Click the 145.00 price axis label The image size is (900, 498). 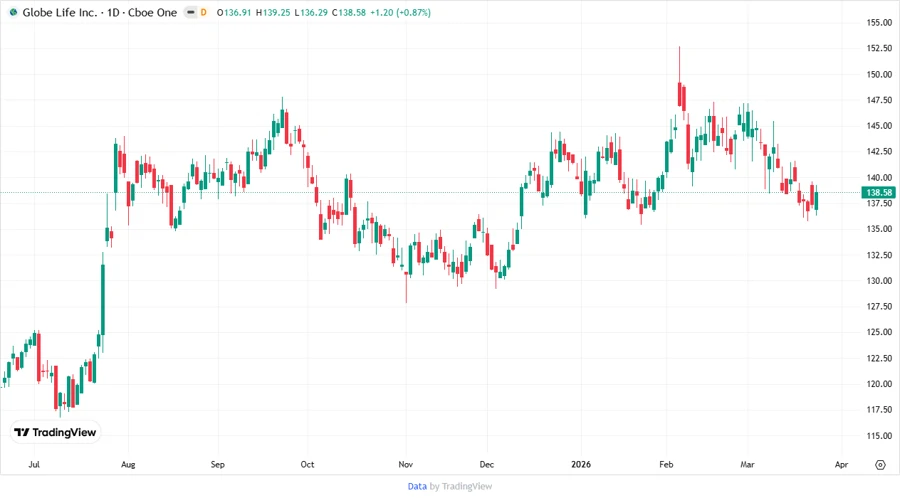tap(879, 126)
